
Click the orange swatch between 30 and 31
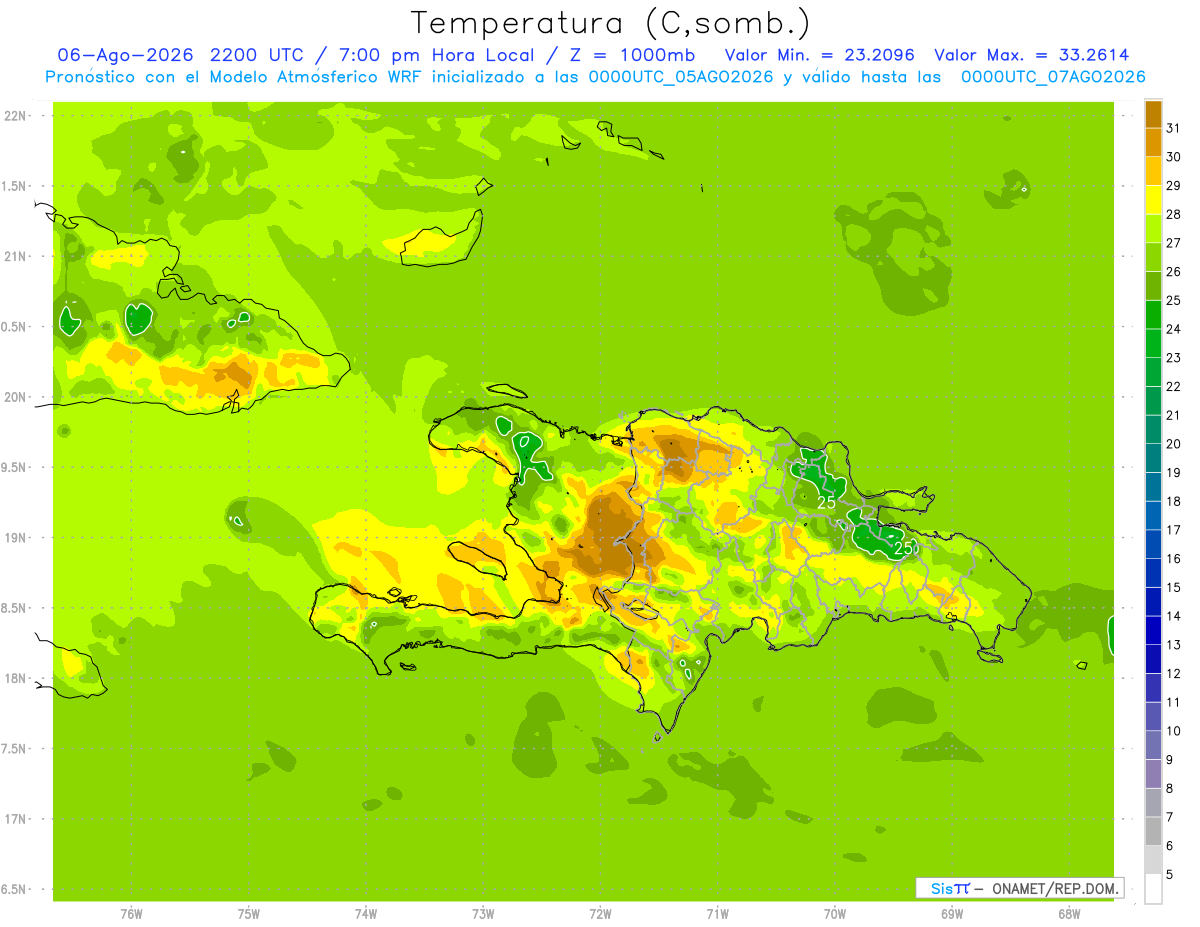point(1153,143)
